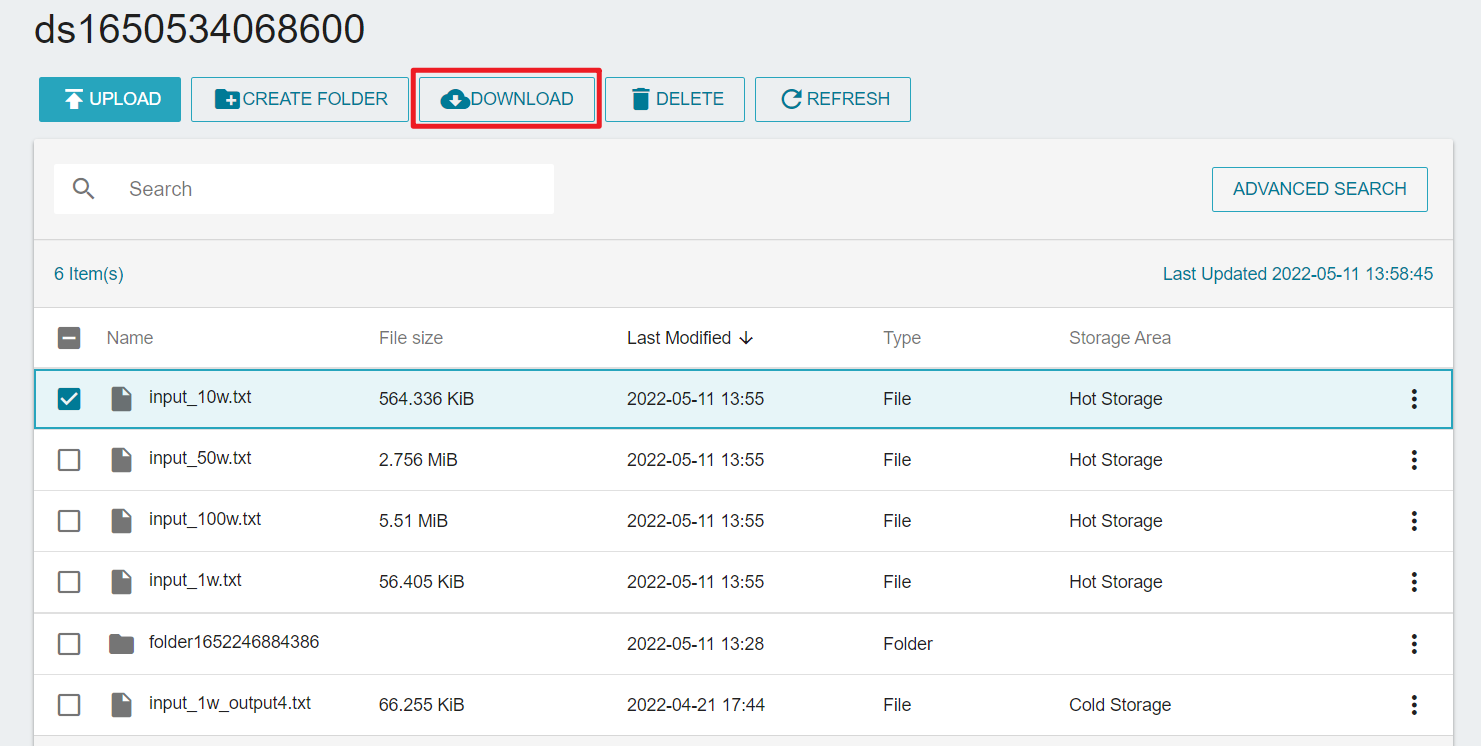Click the Folder type cell
The width and height of the screenshot is (1481, 746).
[908, 644]
